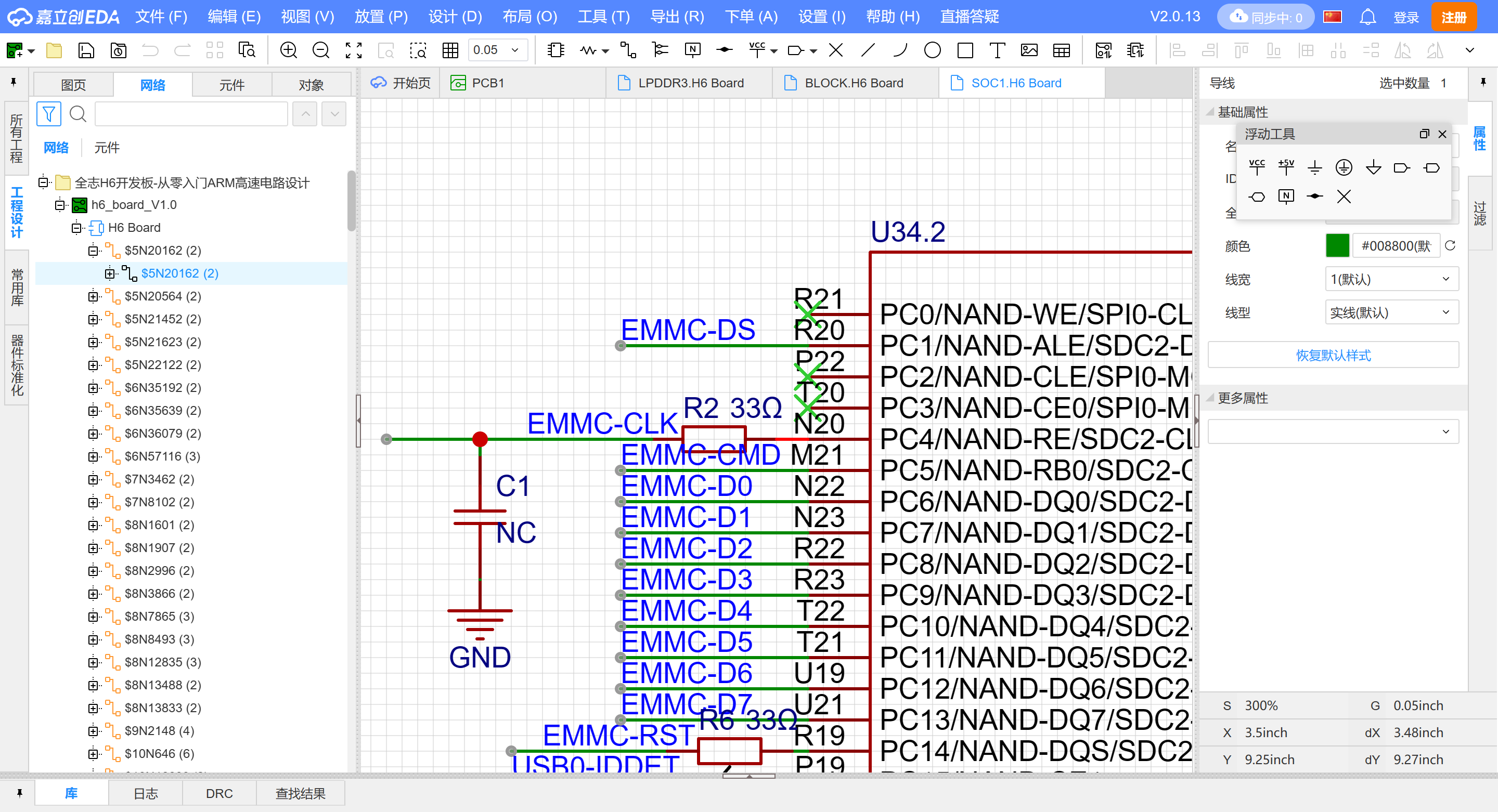Switch to the LPDDR3.H6 Board tab

(x=690, y=83)
